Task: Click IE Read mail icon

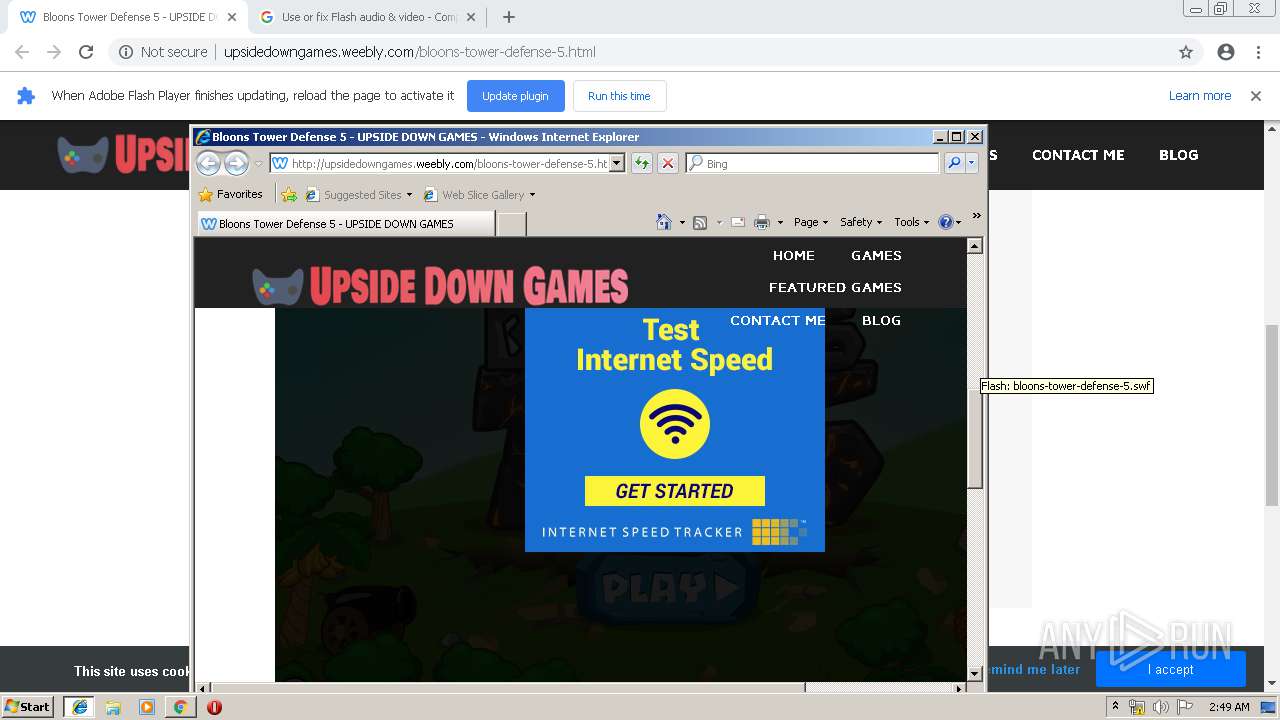Action: pyautogui.click(x=738, y=222)
